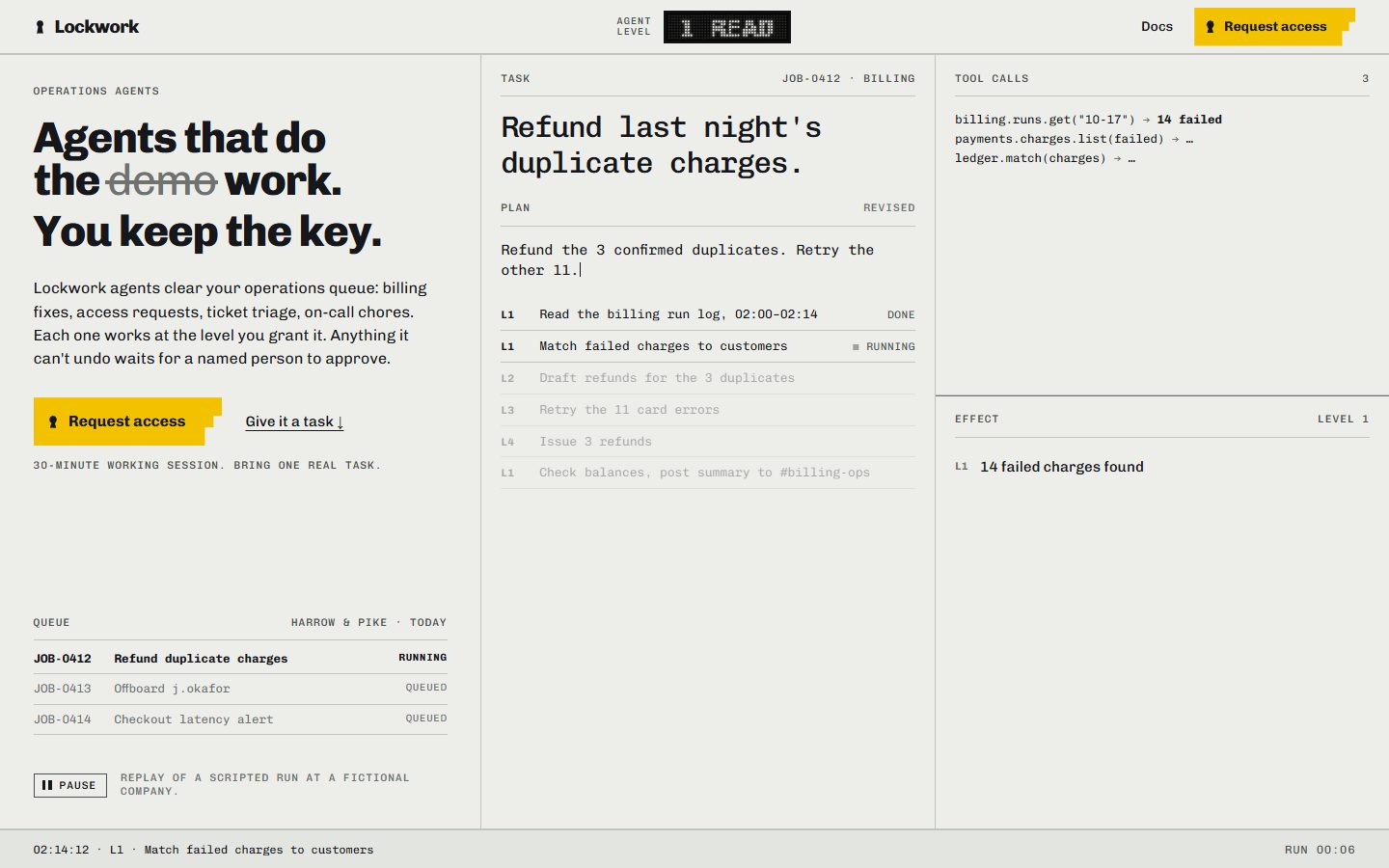Image resolution: width=1389 pixels, height=868 pixels.
Task: Click the JOB-0412 · BILLING label
Action: (848, 79)
